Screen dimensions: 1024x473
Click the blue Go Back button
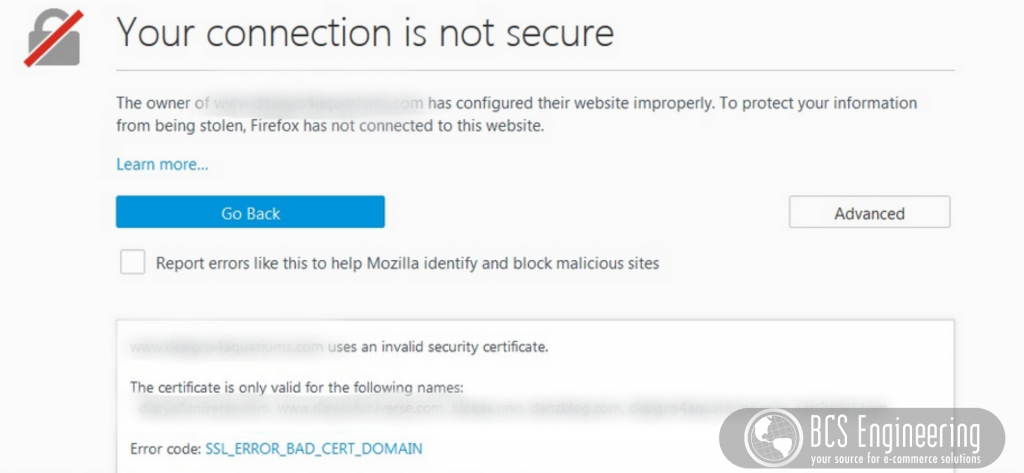coord(250,212)
